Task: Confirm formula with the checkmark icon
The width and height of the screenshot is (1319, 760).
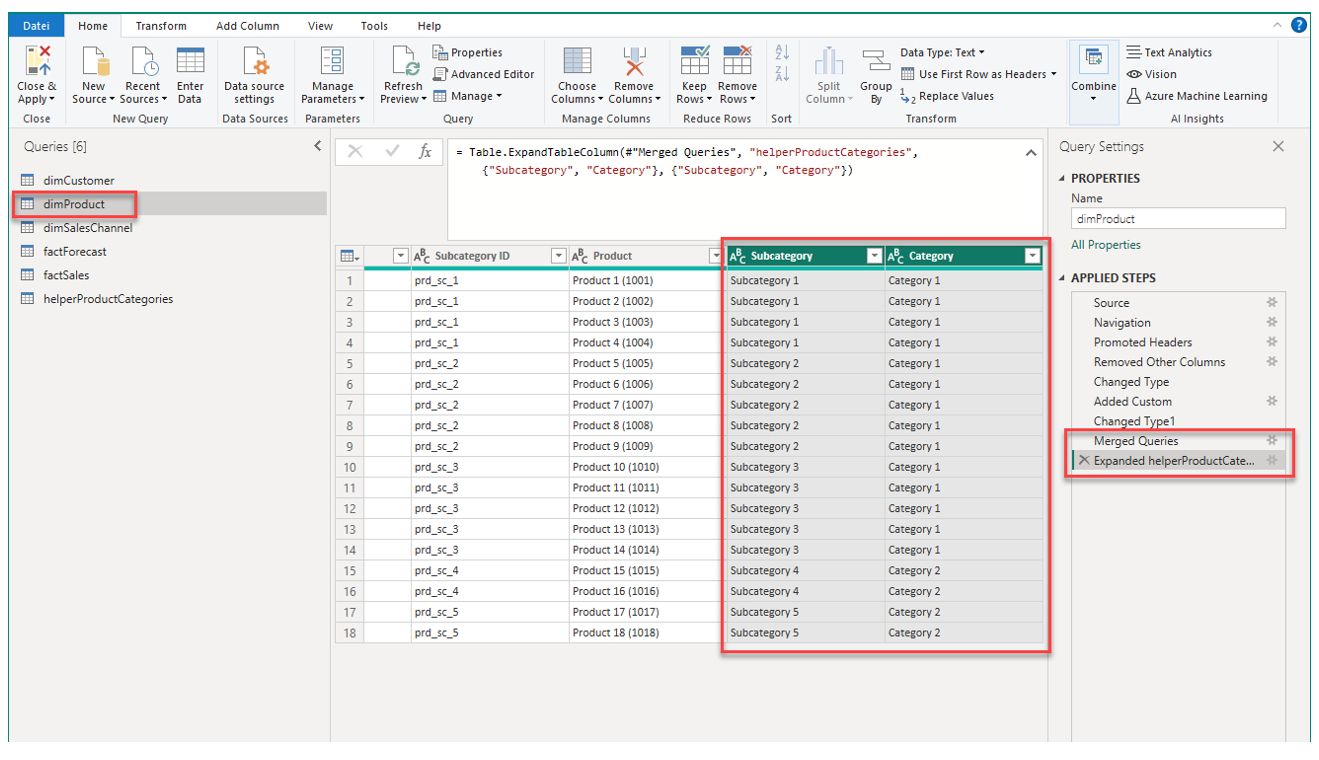Action: point(391,151)
